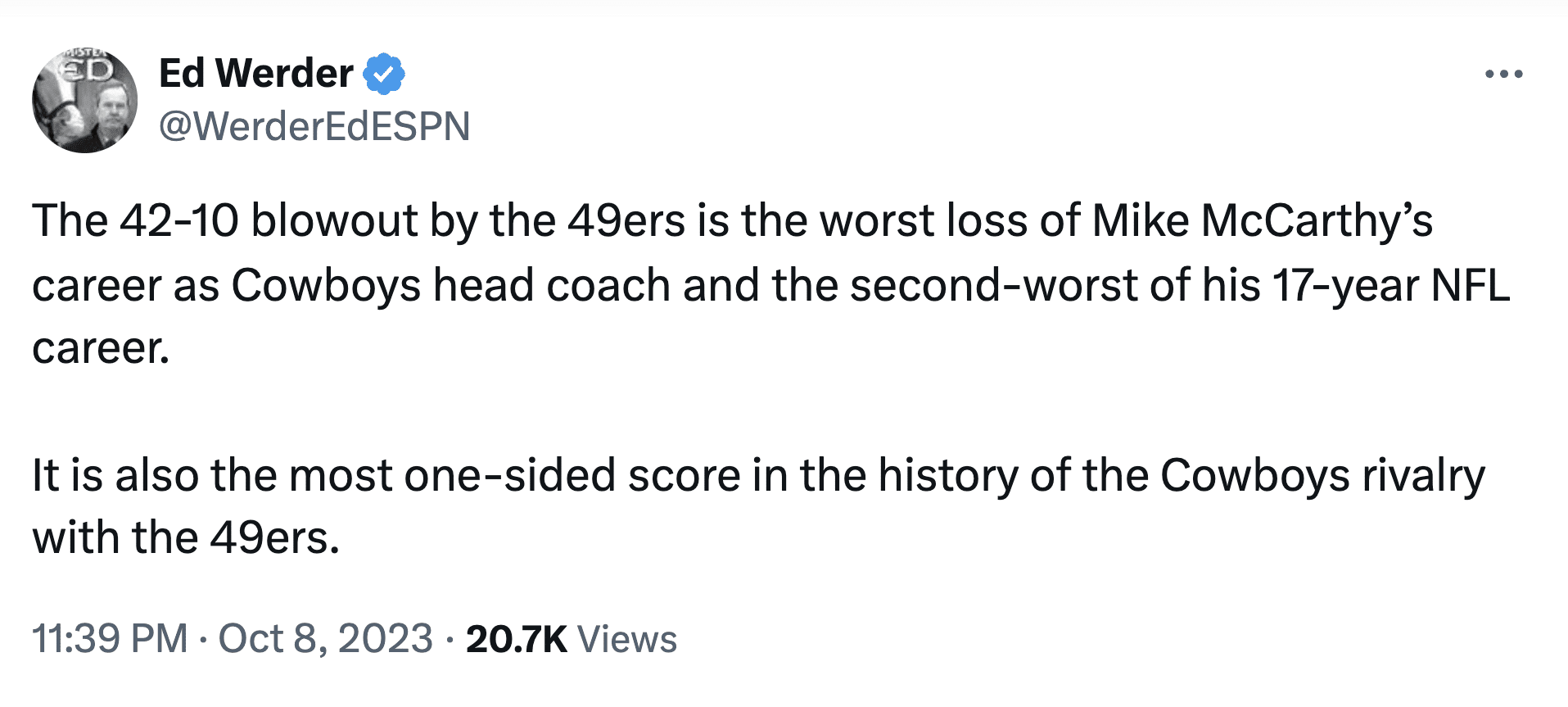Click the Views label
Viewport: 1568px width, 707px height.
[627, 639]
